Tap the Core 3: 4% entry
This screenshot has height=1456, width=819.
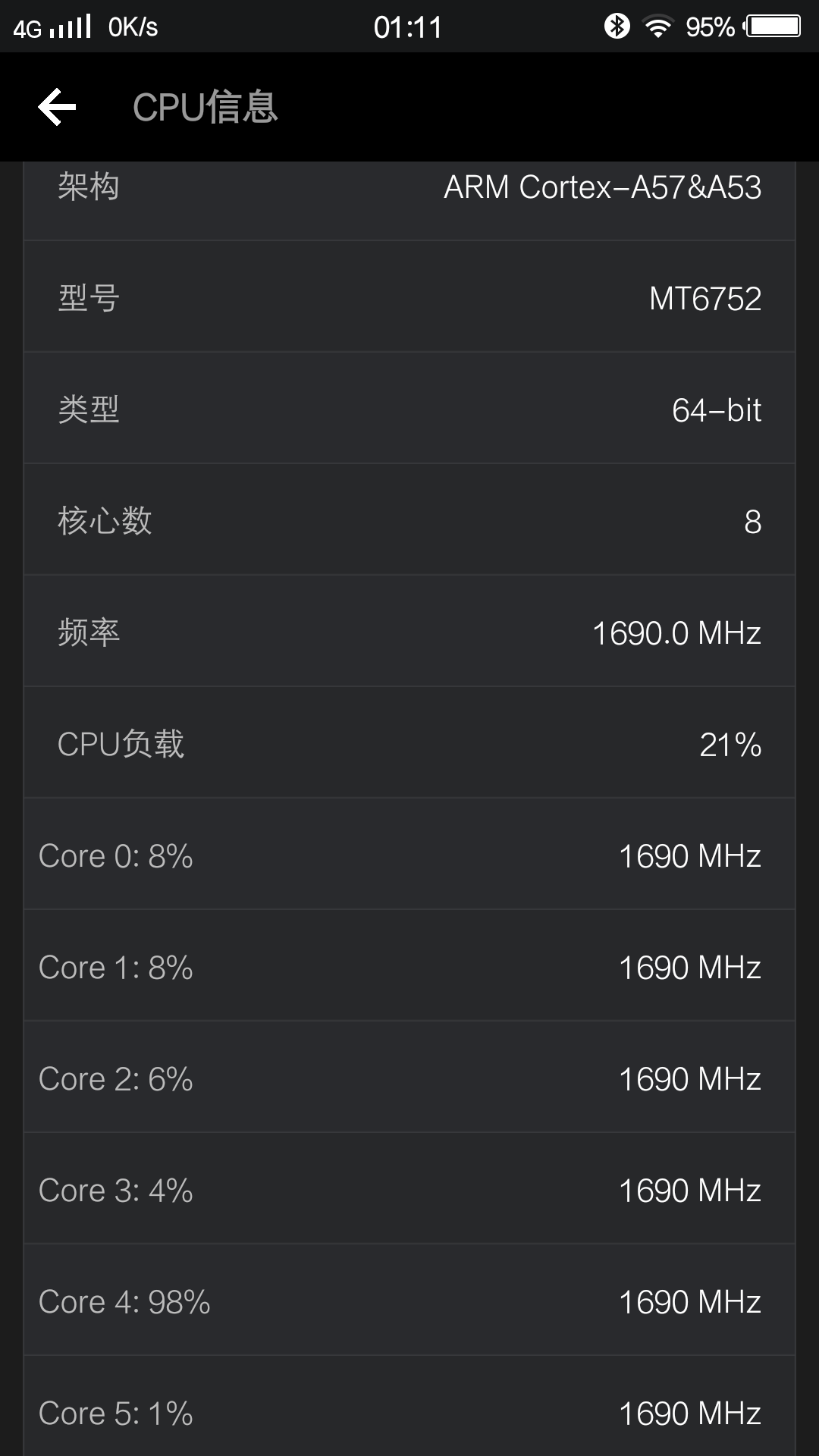(x=409, y=1190)
